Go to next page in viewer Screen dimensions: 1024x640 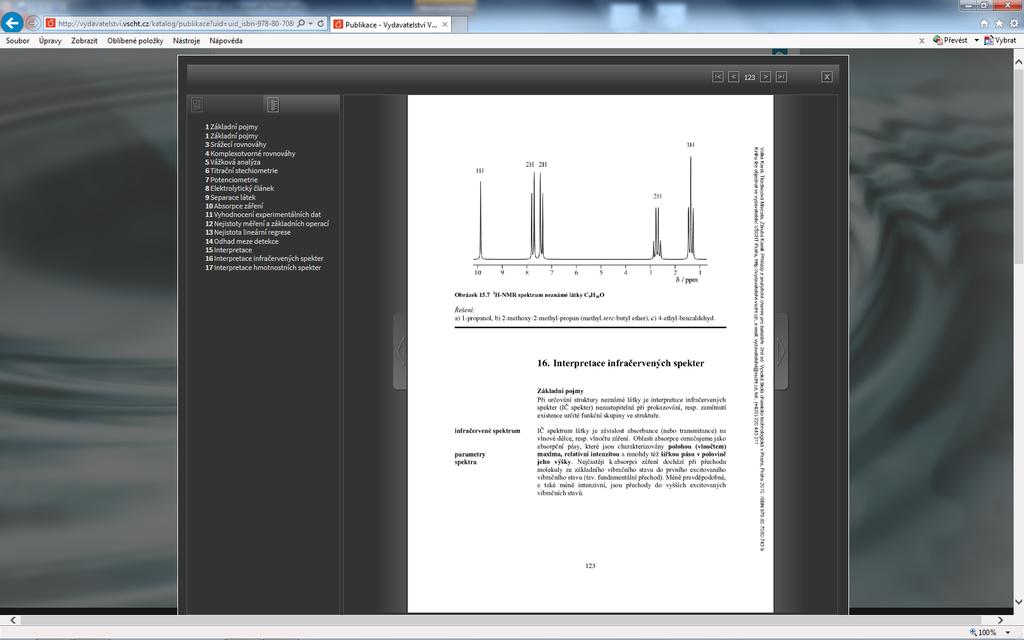click(x=765, y=77)
